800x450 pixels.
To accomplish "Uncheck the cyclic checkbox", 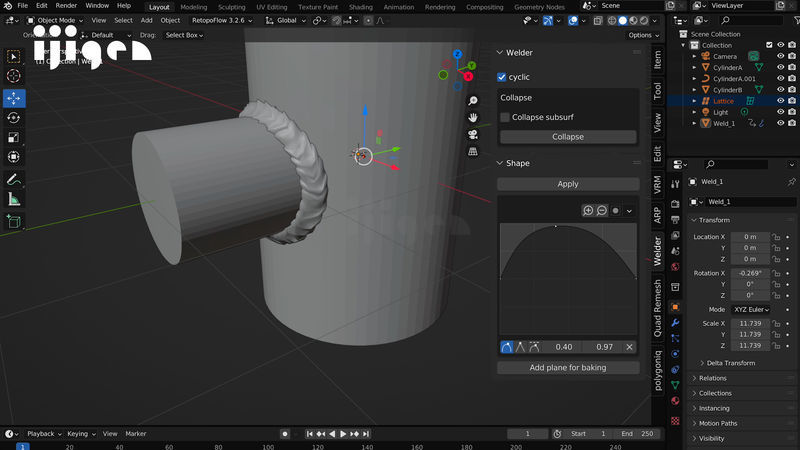I will [x=502, y=77].
